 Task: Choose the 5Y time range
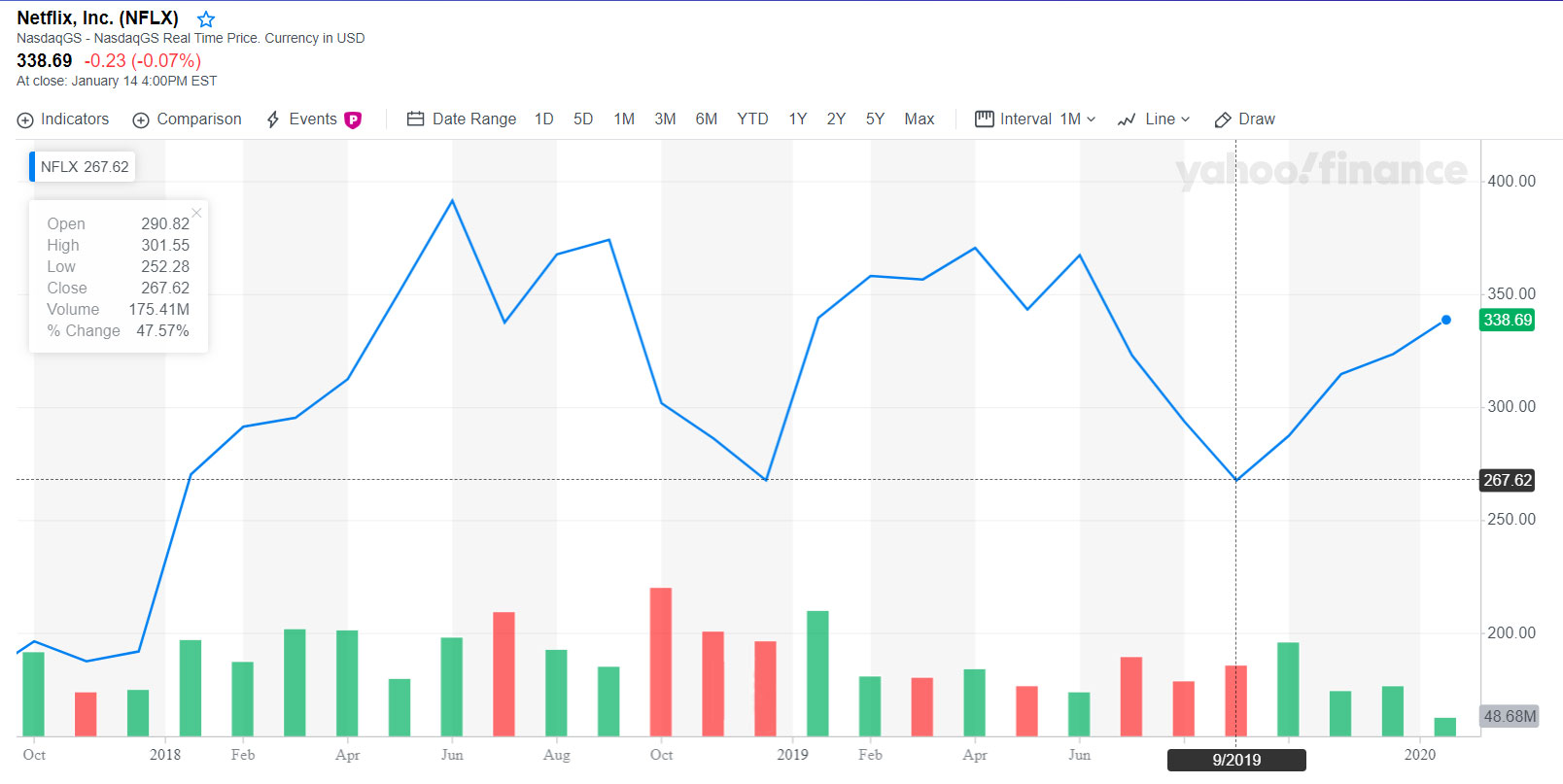(x=875, y=119)
